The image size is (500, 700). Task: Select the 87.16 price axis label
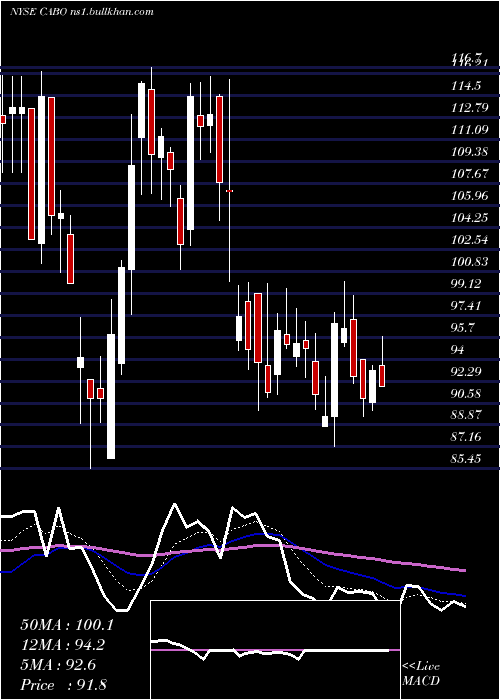click(466, 437)
